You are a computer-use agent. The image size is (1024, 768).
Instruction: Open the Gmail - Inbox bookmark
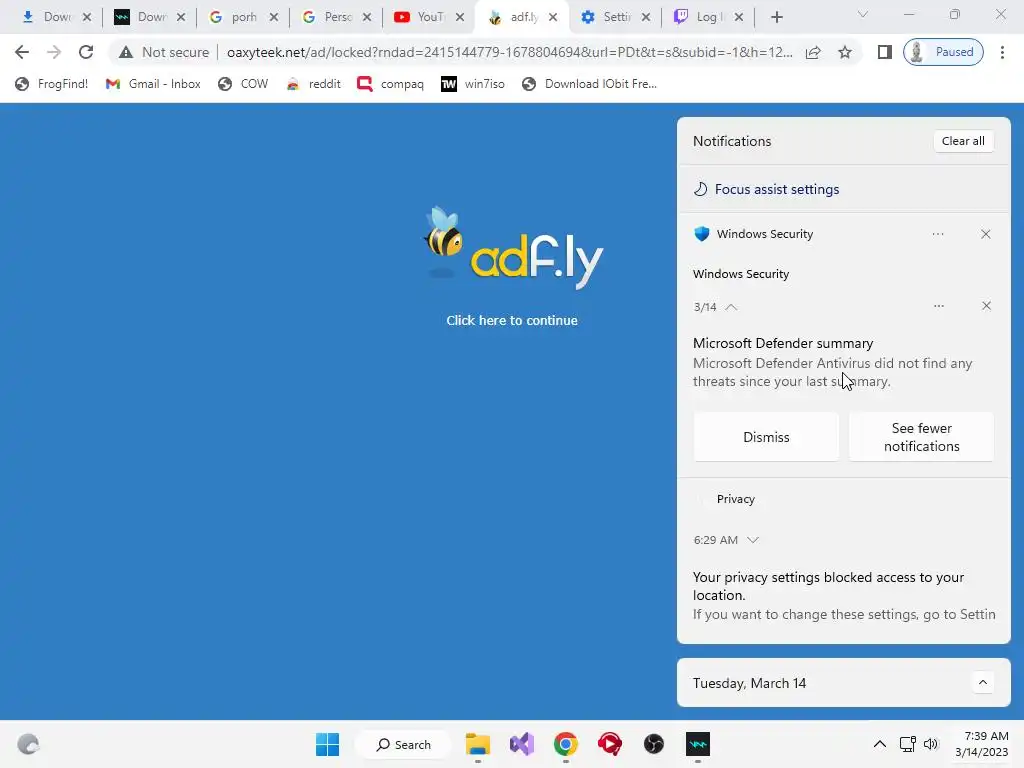[x=153, y=84]
